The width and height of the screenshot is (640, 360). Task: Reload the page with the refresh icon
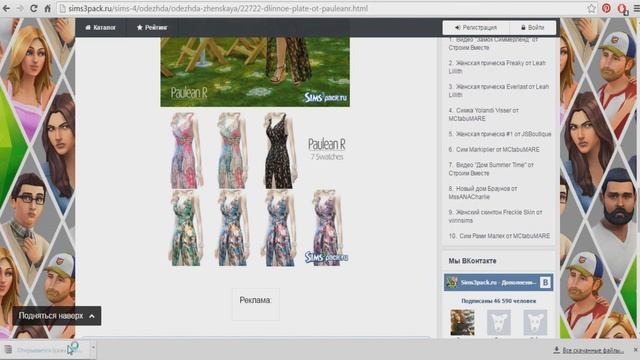[x=33, y=8]
